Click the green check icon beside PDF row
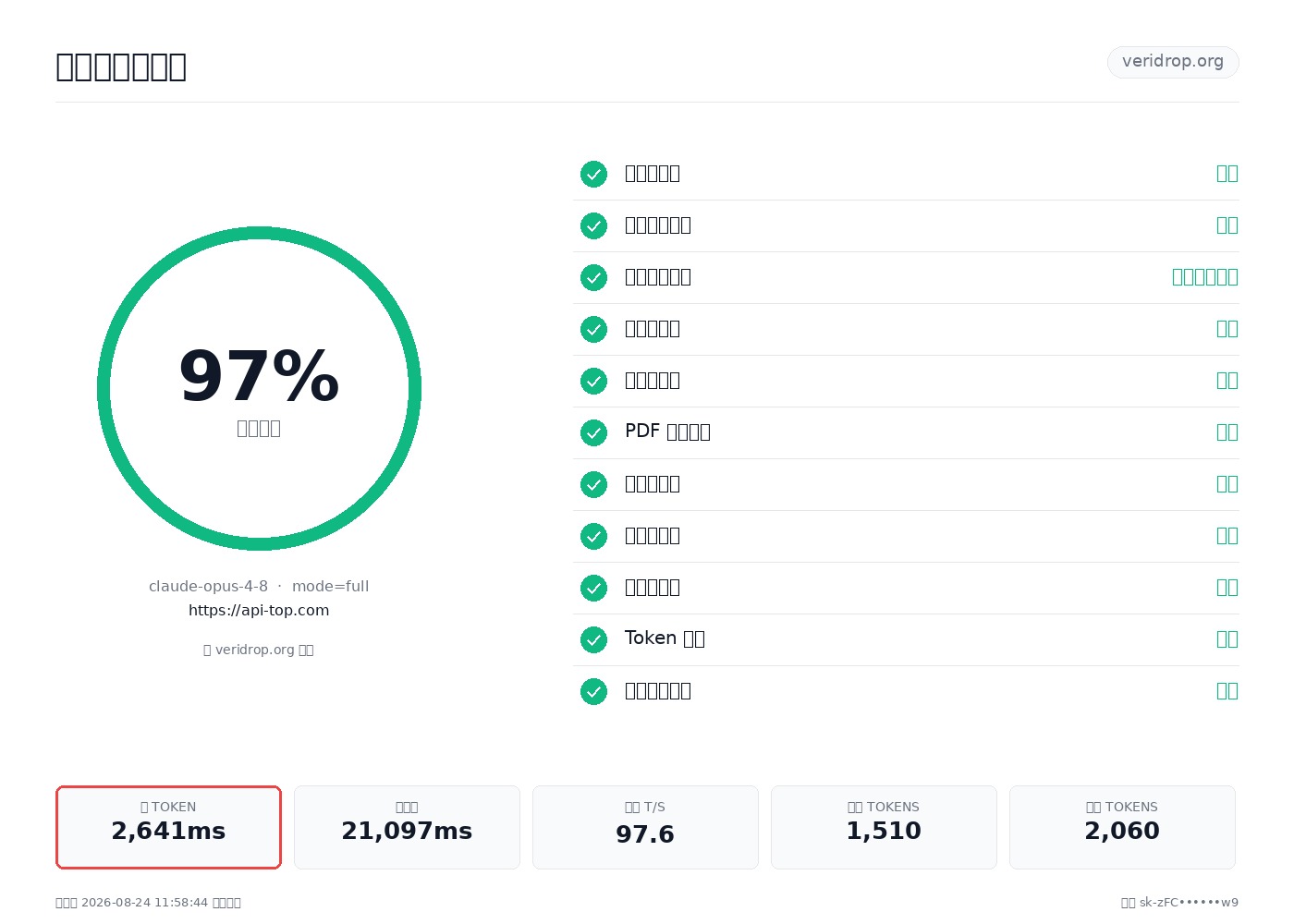Screen dimensions: 1294x924 [x=593, y=432]
